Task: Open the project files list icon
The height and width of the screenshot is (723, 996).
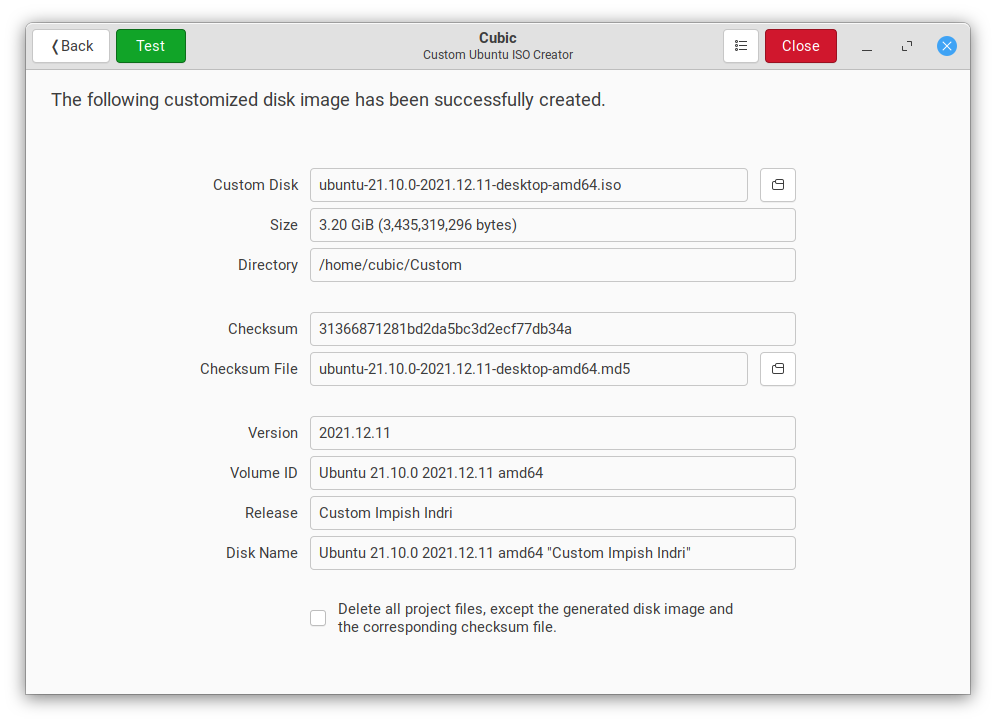Action: (x=741, y=46)
